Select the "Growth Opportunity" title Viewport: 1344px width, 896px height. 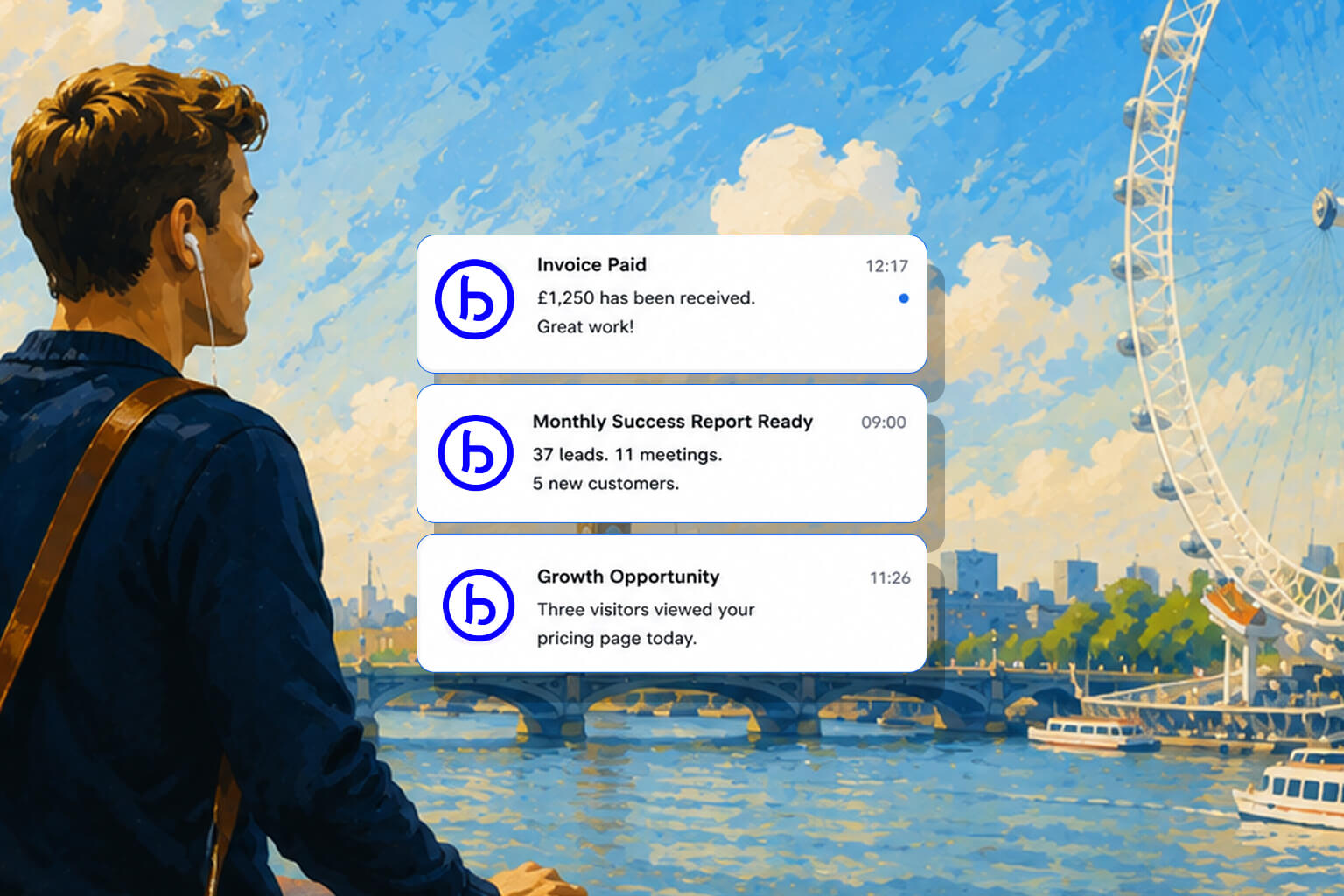coord(628,577)
